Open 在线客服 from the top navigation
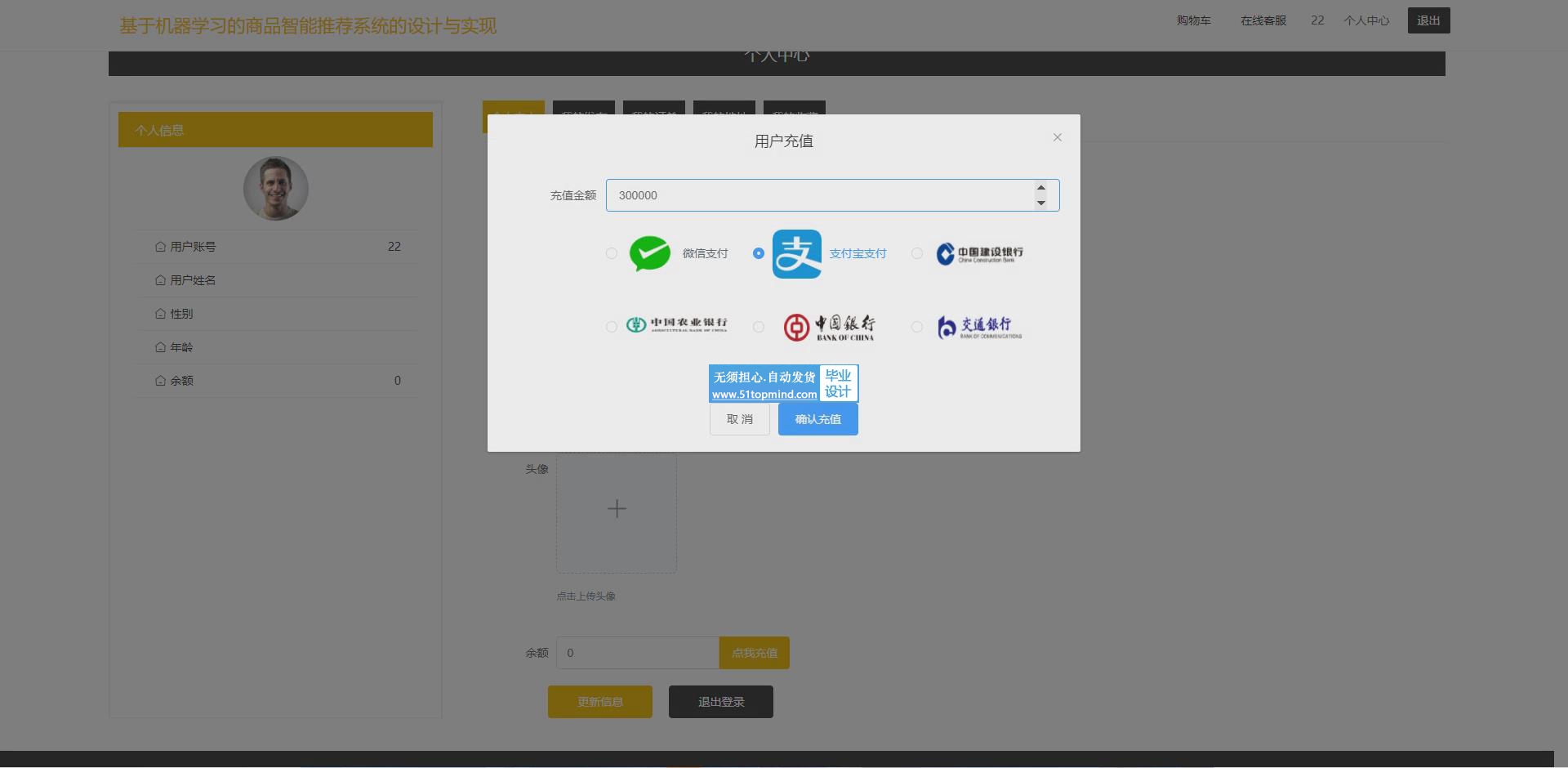The image size is (1568, 768). click(x=1263, y=20)
